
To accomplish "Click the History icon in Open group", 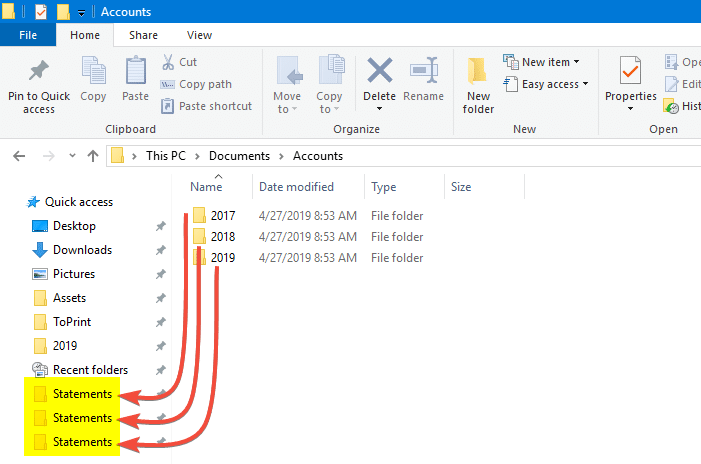I will click(x=671, y=106).
